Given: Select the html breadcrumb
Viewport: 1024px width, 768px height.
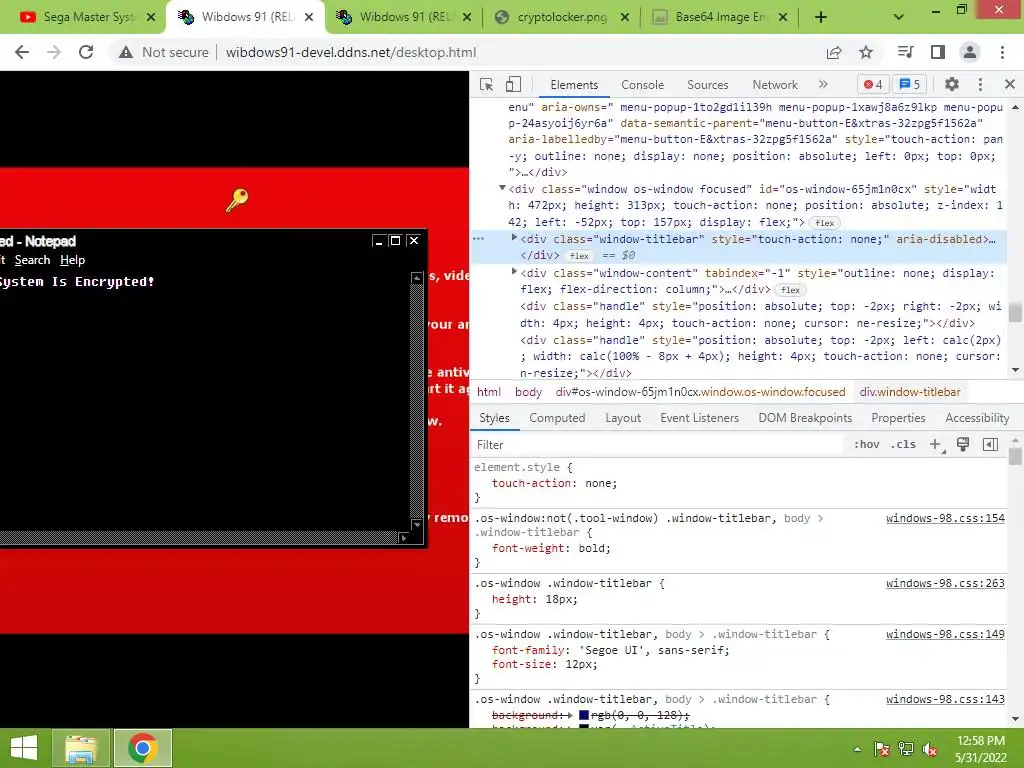Looking at the screenshot, I should click(x=488, y=392).
